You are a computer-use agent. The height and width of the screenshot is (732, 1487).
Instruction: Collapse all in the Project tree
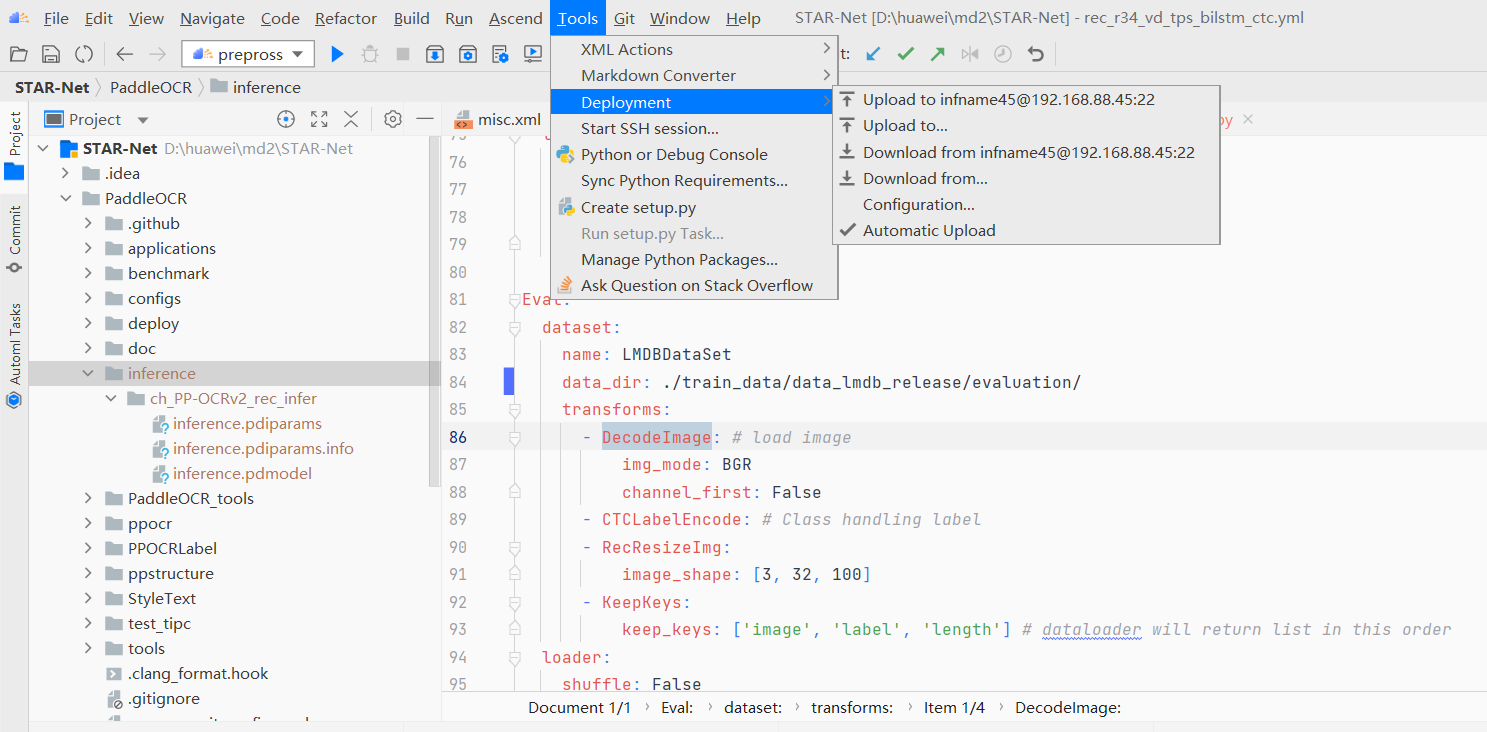pos(351,120)
